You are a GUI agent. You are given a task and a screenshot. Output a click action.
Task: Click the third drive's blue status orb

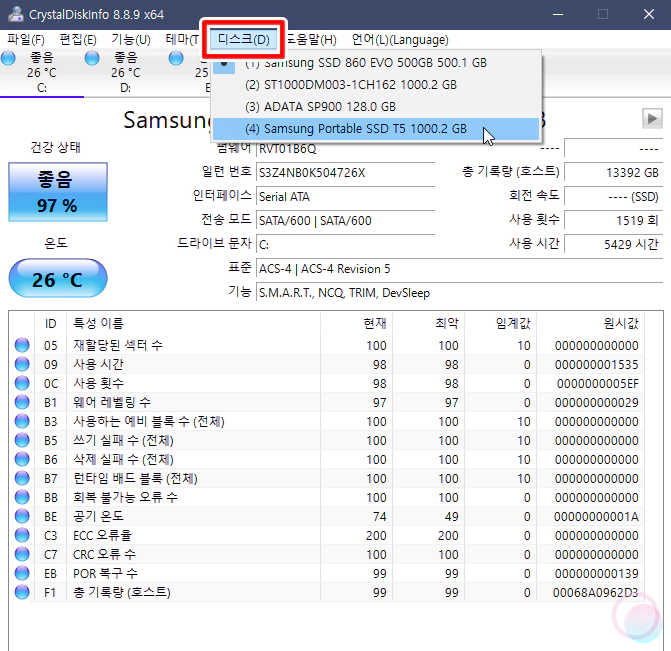tap(175, 58)
